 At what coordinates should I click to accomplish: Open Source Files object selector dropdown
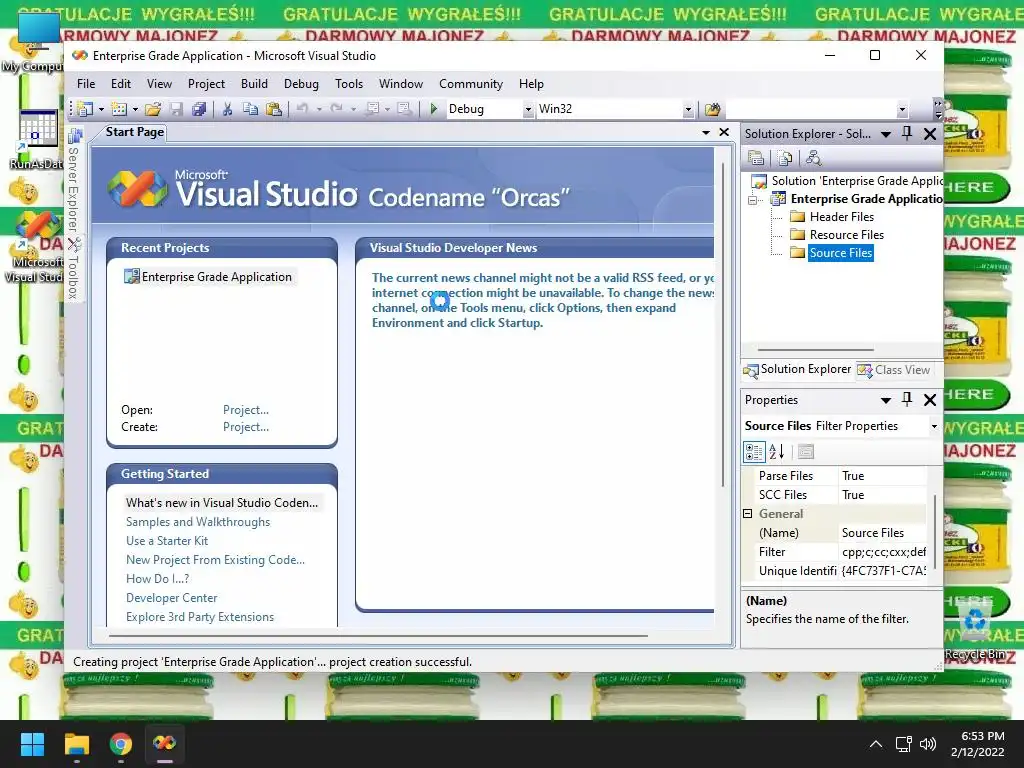pyautogui.click(x=934, y=426)
